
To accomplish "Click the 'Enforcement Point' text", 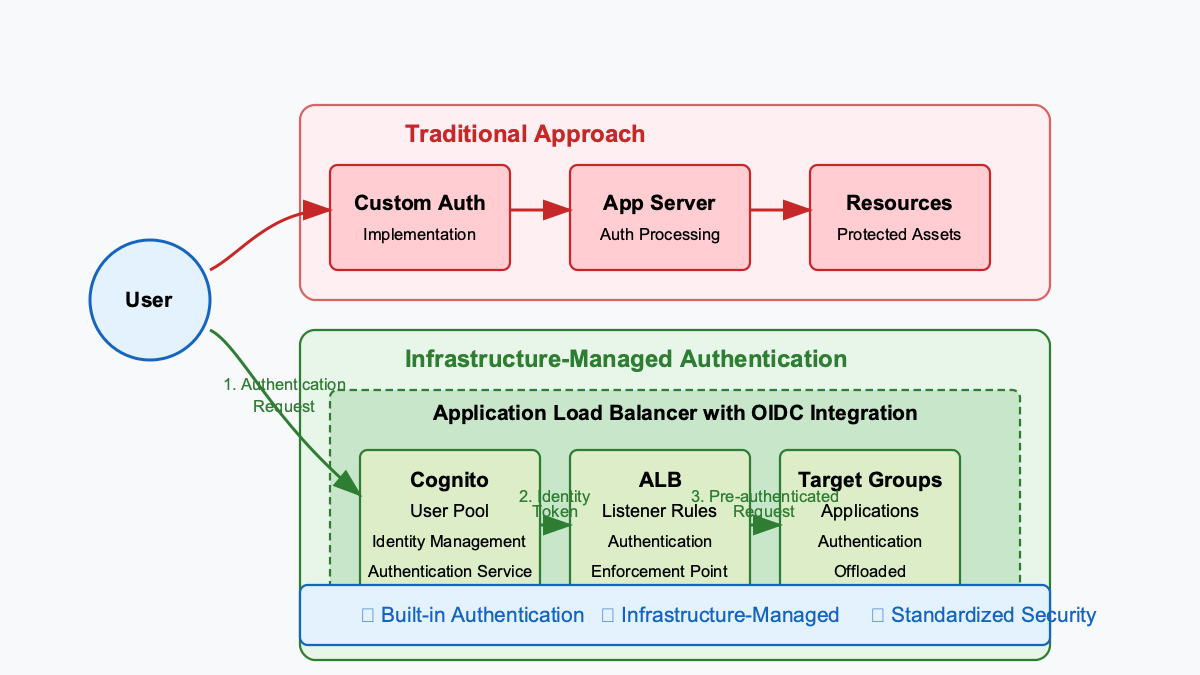I will (660, 572).
